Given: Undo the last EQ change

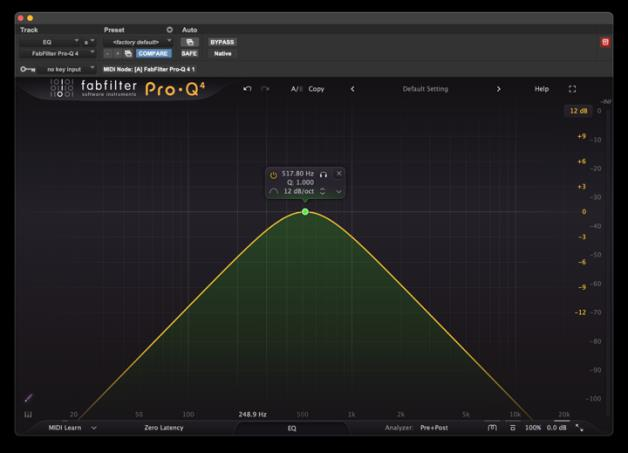Looking at the screenshot, I should point(248,89).
